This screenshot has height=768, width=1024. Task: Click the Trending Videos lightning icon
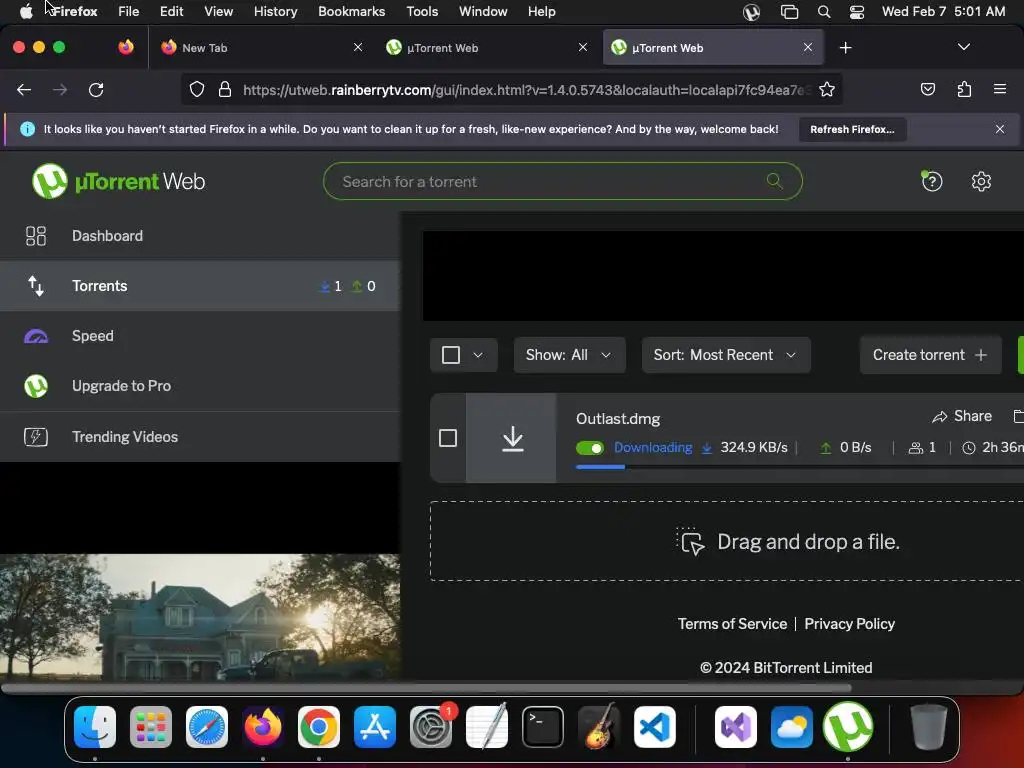(36, 436)
